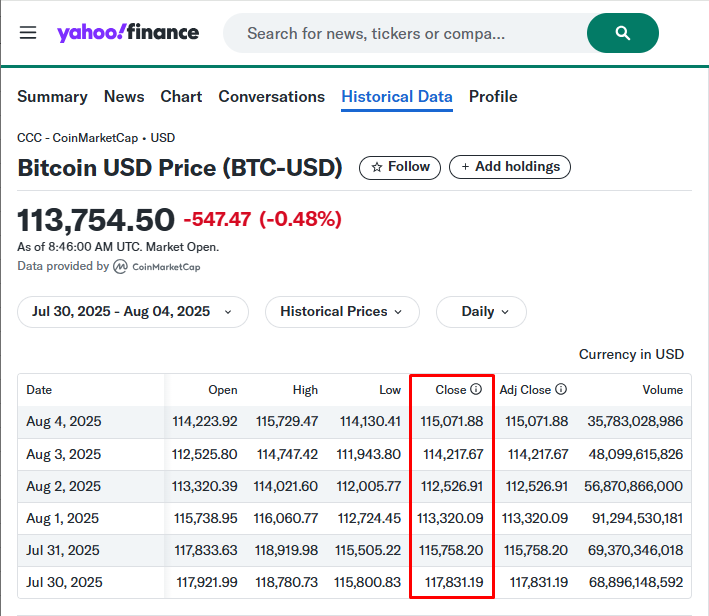This screenshot has width=709, height=616.
Task: Expand the Historical Prices dropdown
Action: coord(342,312)
